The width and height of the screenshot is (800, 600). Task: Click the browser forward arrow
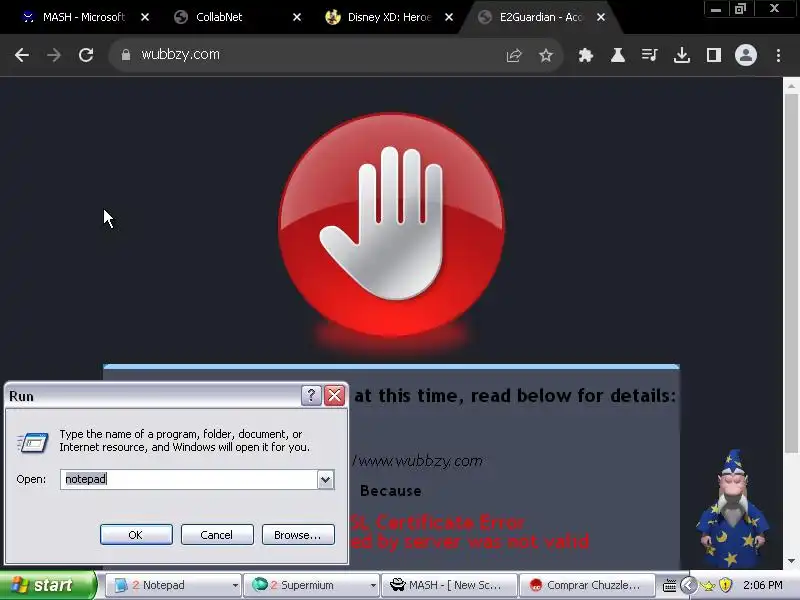(x=54, y=55)
